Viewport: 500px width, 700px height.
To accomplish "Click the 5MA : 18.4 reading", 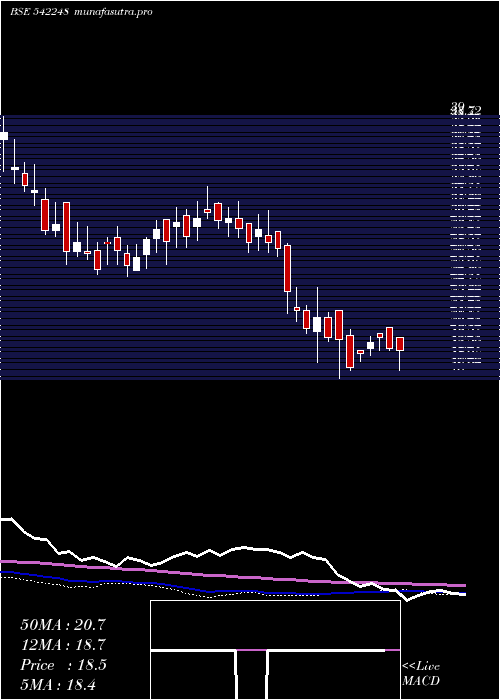I will (x=58, y=684).
